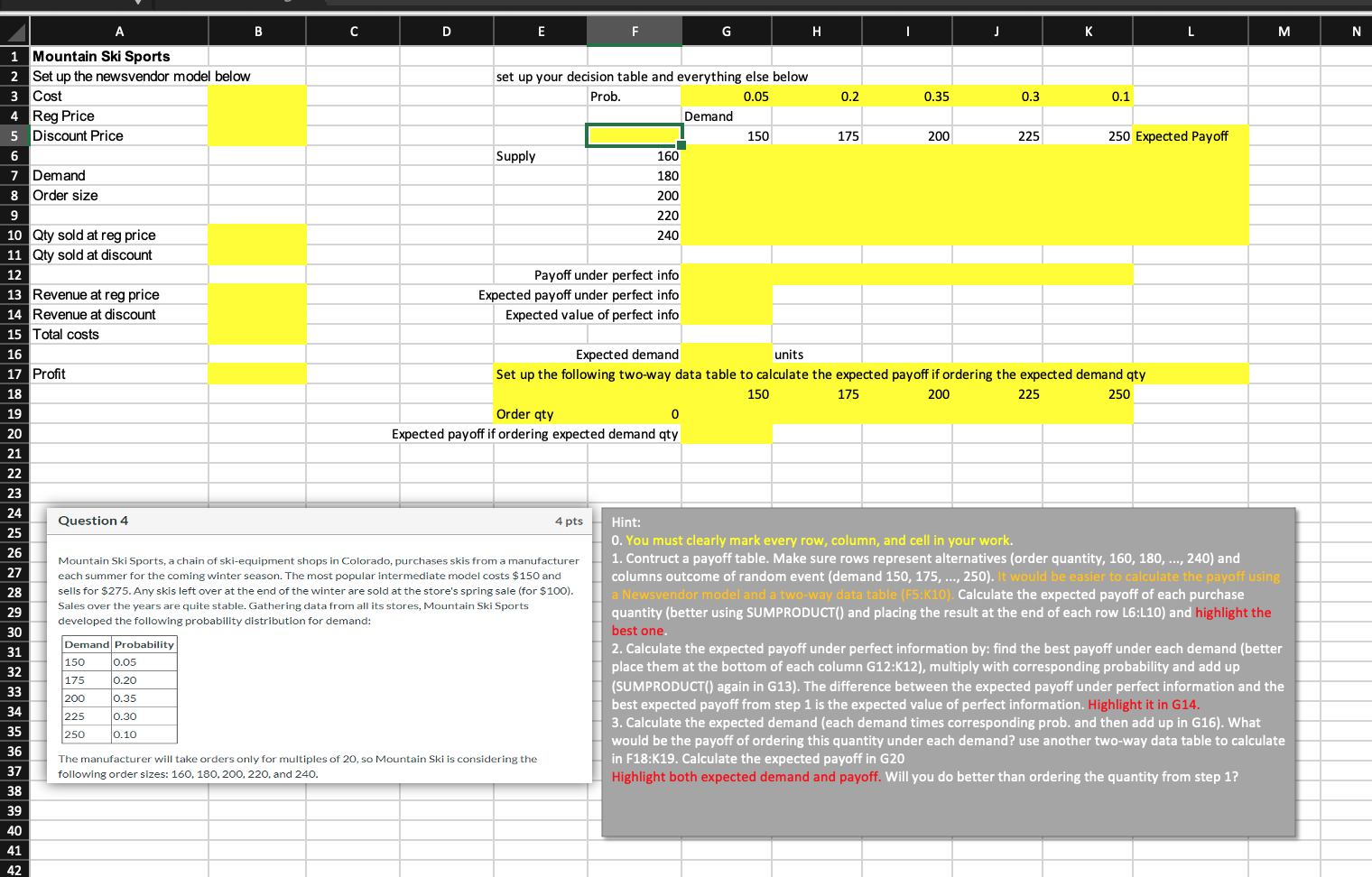Screen dimensions: 1372x877
Task: Select all cells via the corner triangle
Action: (x=14, y=31)
